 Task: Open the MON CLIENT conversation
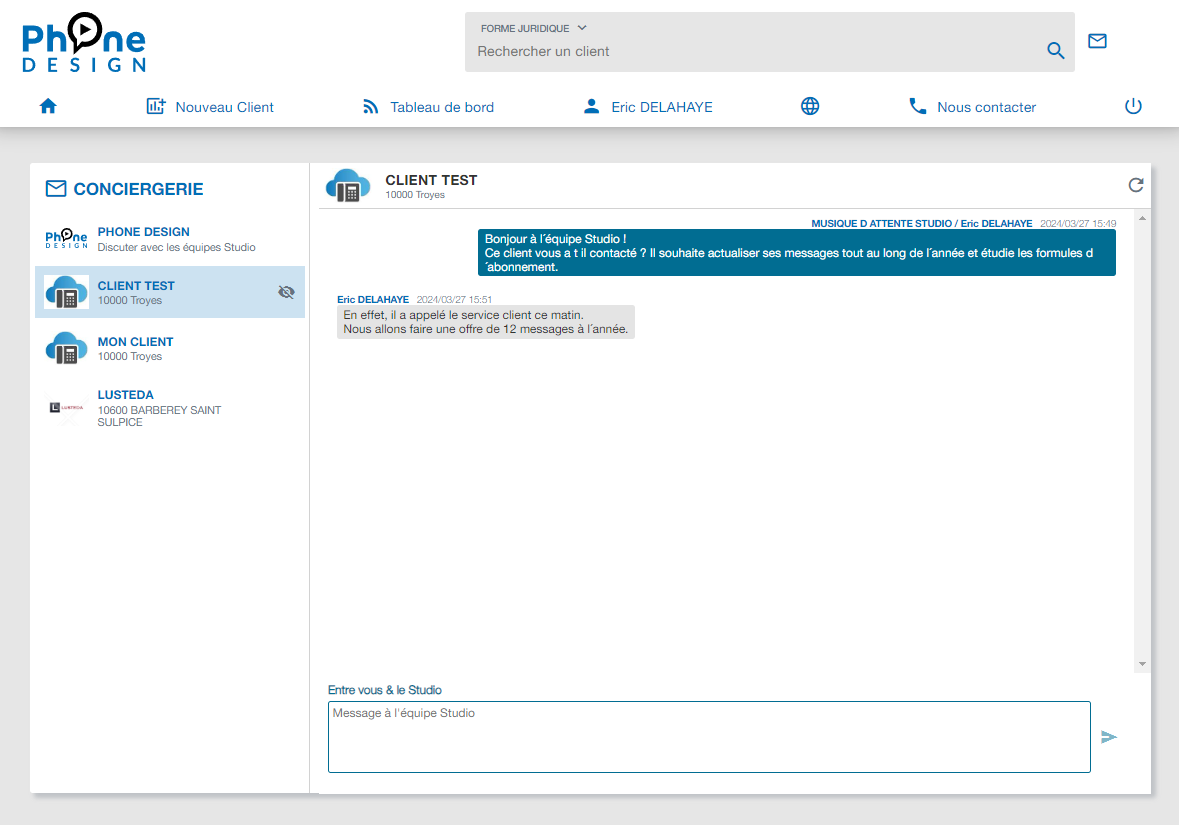coord(170,348)
